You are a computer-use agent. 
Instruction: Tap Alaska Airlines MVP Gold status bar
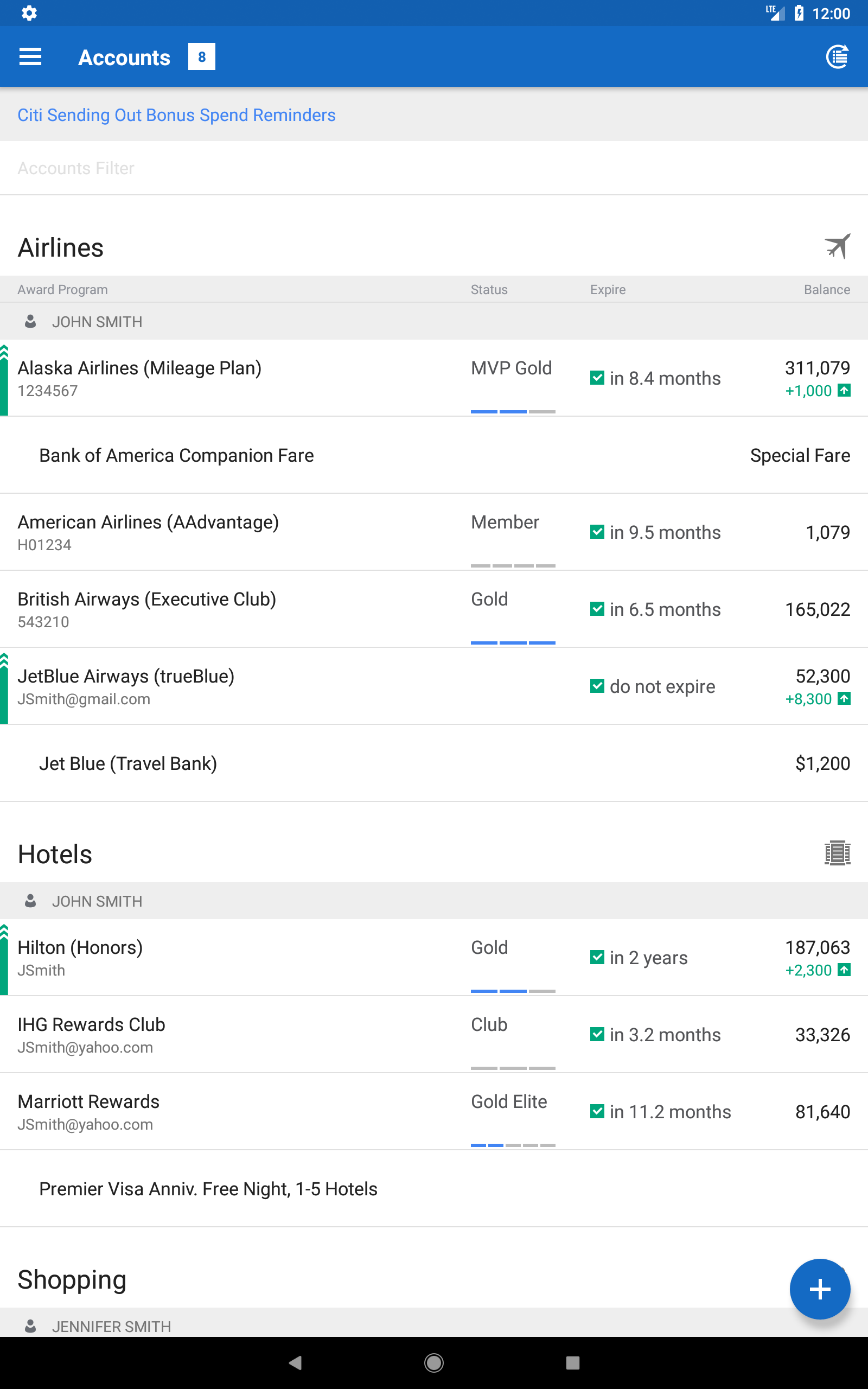click(513, 411)
